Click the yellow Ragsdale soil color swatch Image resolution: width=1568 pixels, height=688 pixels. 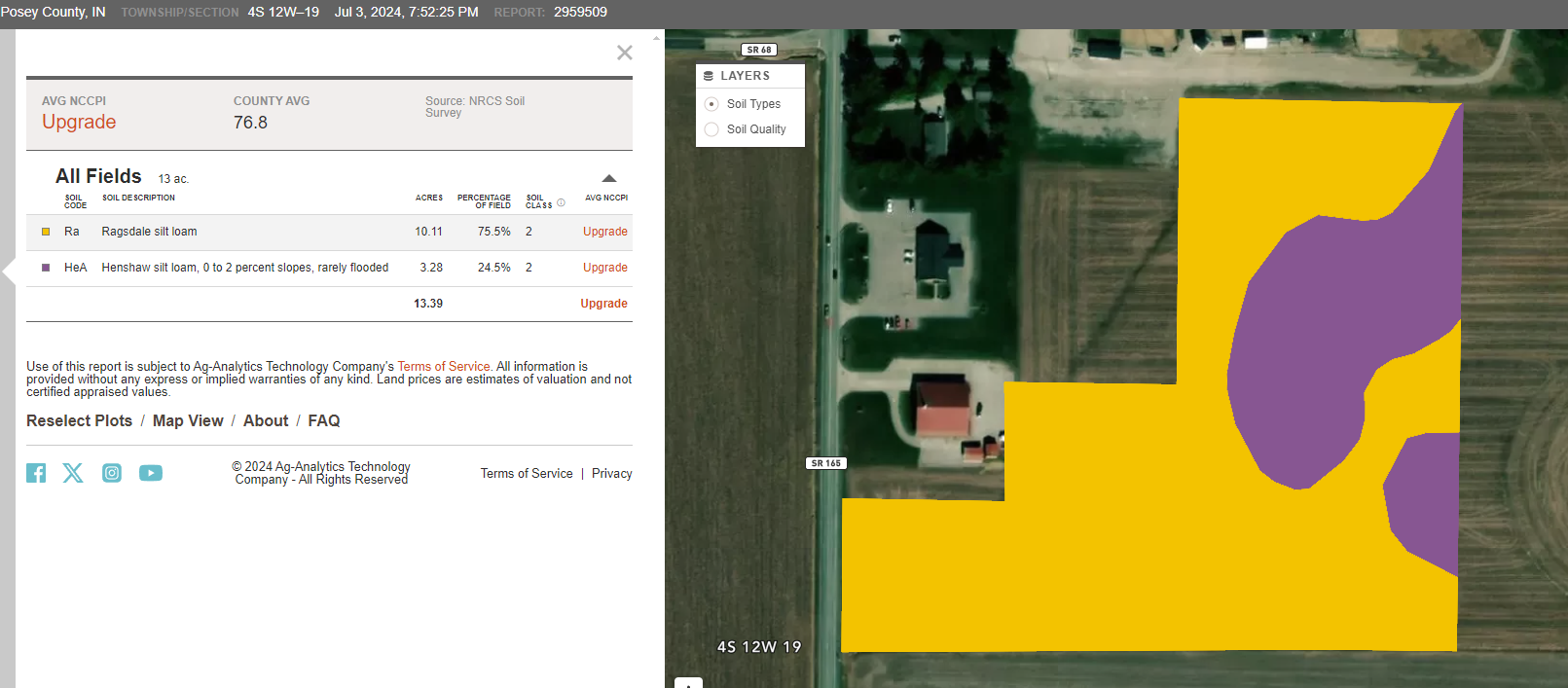pyautogui.click(x=46, y=232)
